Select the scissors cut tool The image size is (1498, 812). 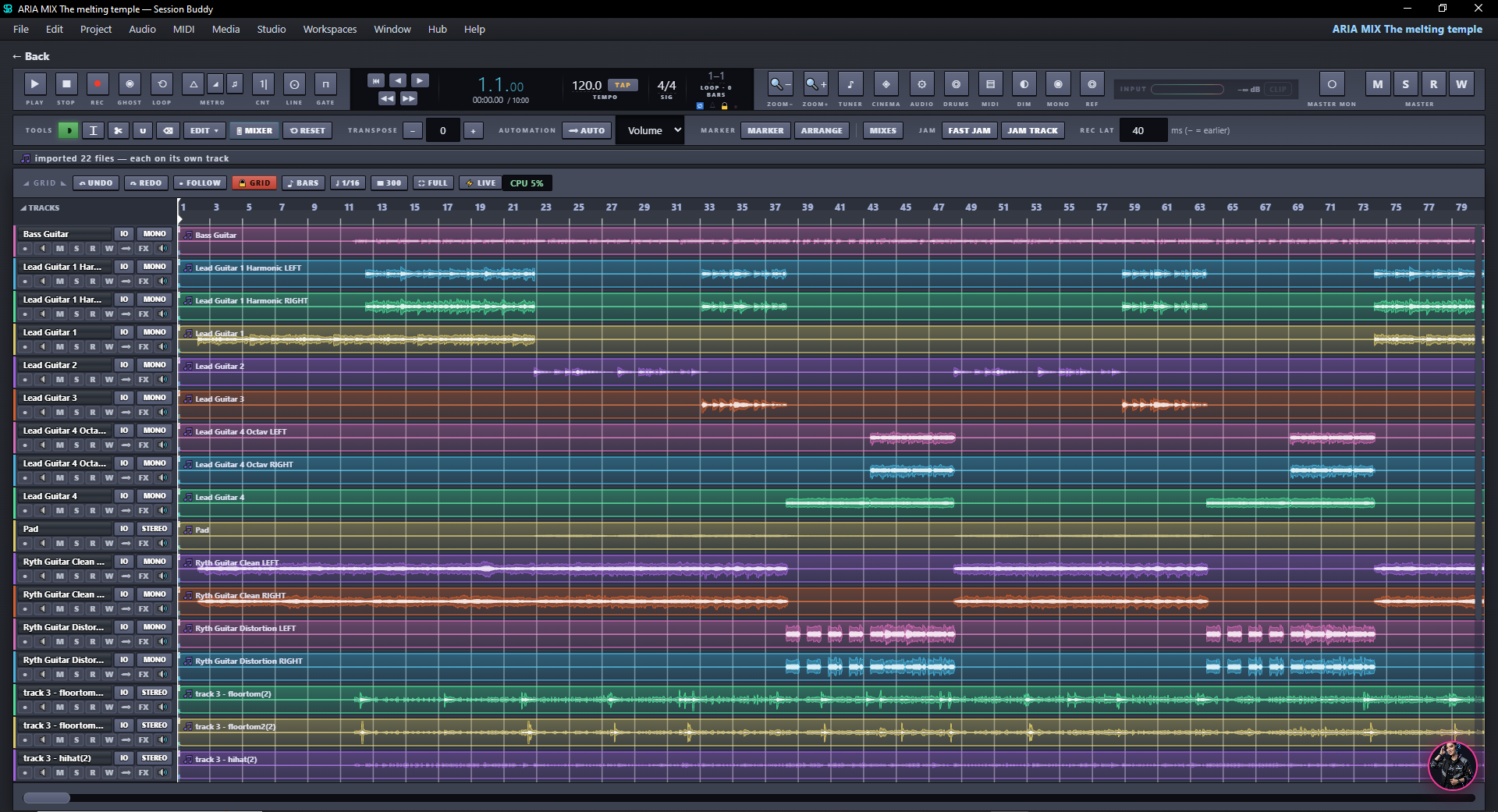(118, 130)
